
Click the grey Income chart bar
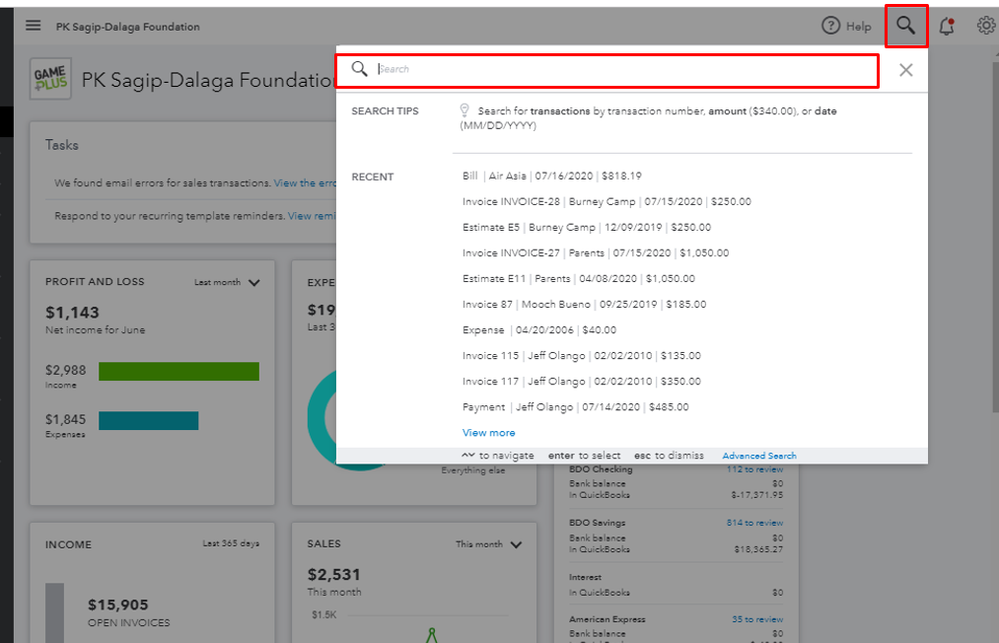[x=54, y=612]
